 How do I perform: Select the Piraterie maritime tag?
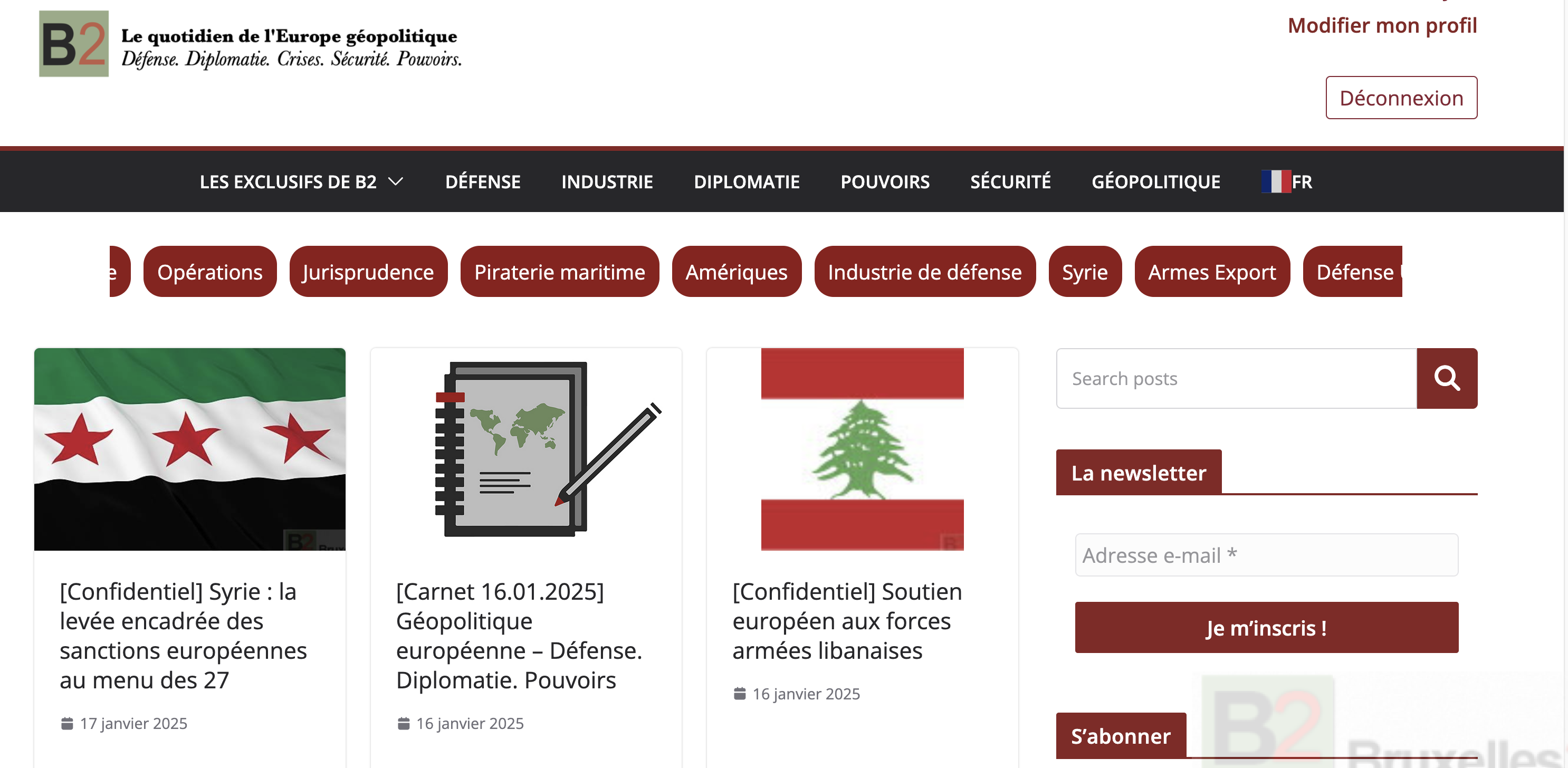coord(559,272)
